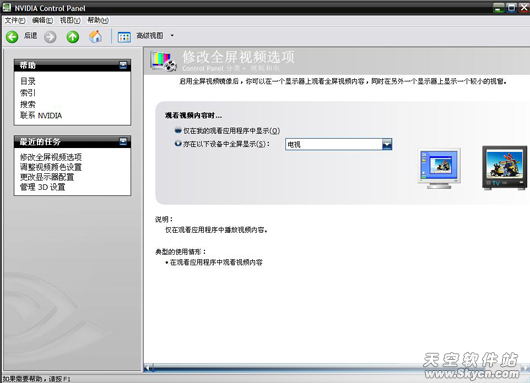530x383 pixels.
Task: Click the advanced view grid icon
Action: 124,37
